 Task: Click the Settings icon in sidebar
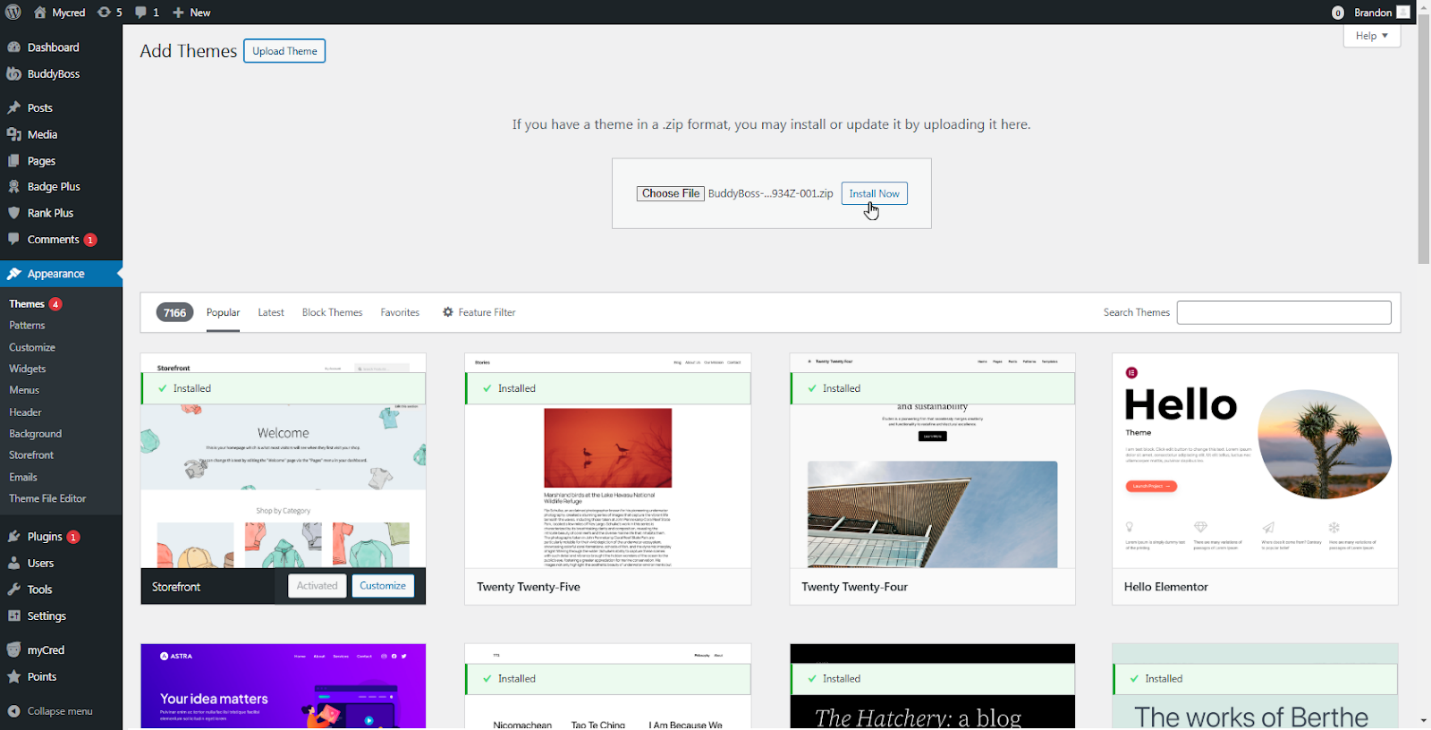click(x=14, y=616)
